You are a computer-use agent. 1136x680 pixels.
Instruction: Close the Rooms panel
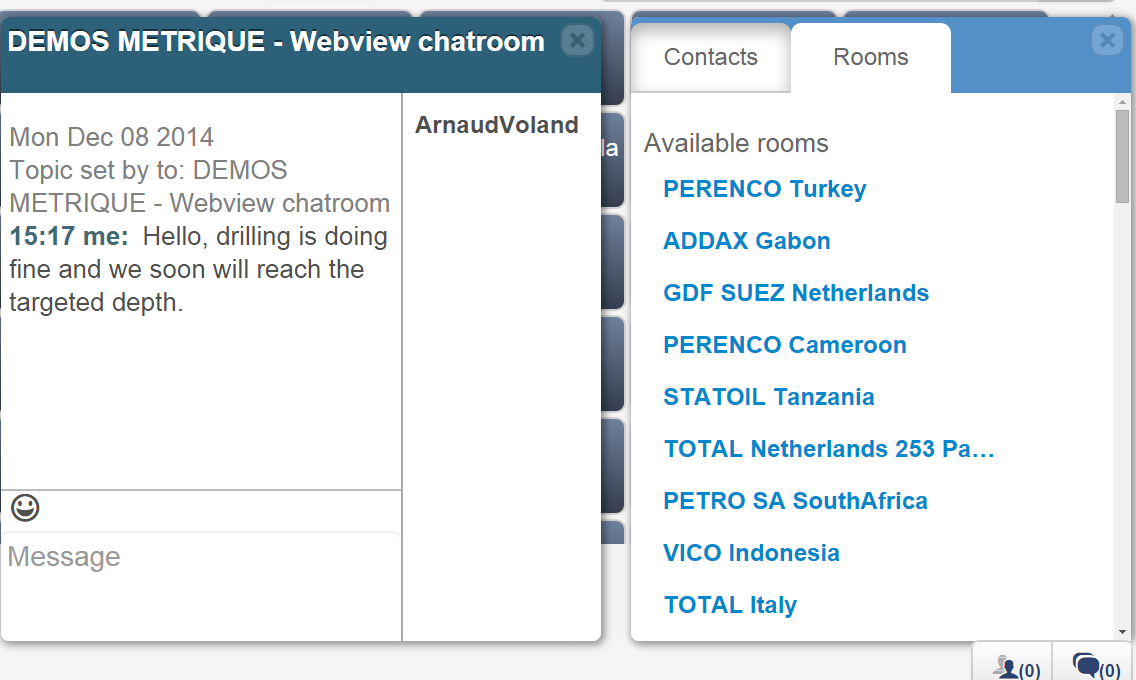click(x=1107, y=40)
